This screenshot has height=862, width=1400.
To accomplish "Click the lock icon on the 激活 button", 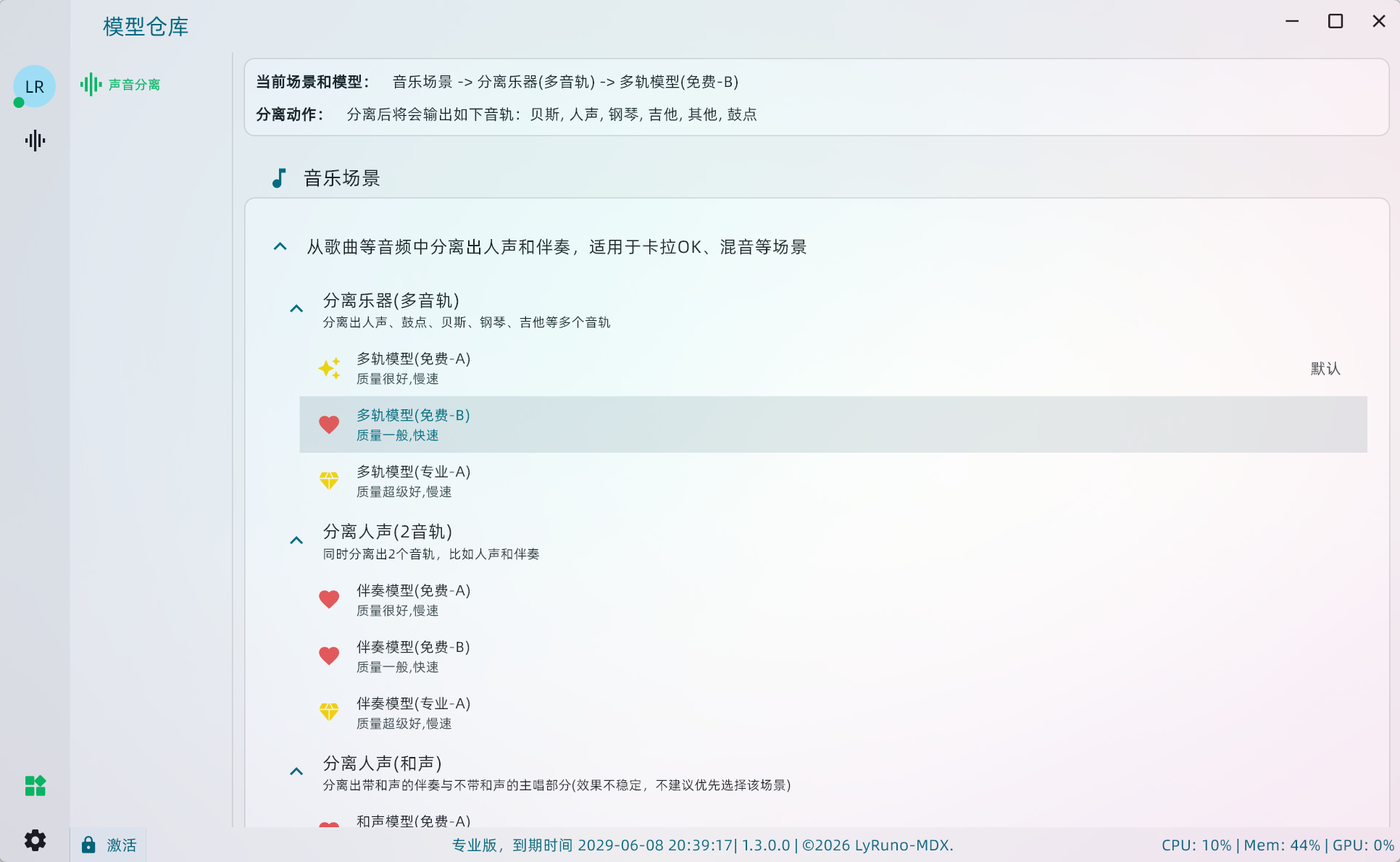I will tap(89, 845).
